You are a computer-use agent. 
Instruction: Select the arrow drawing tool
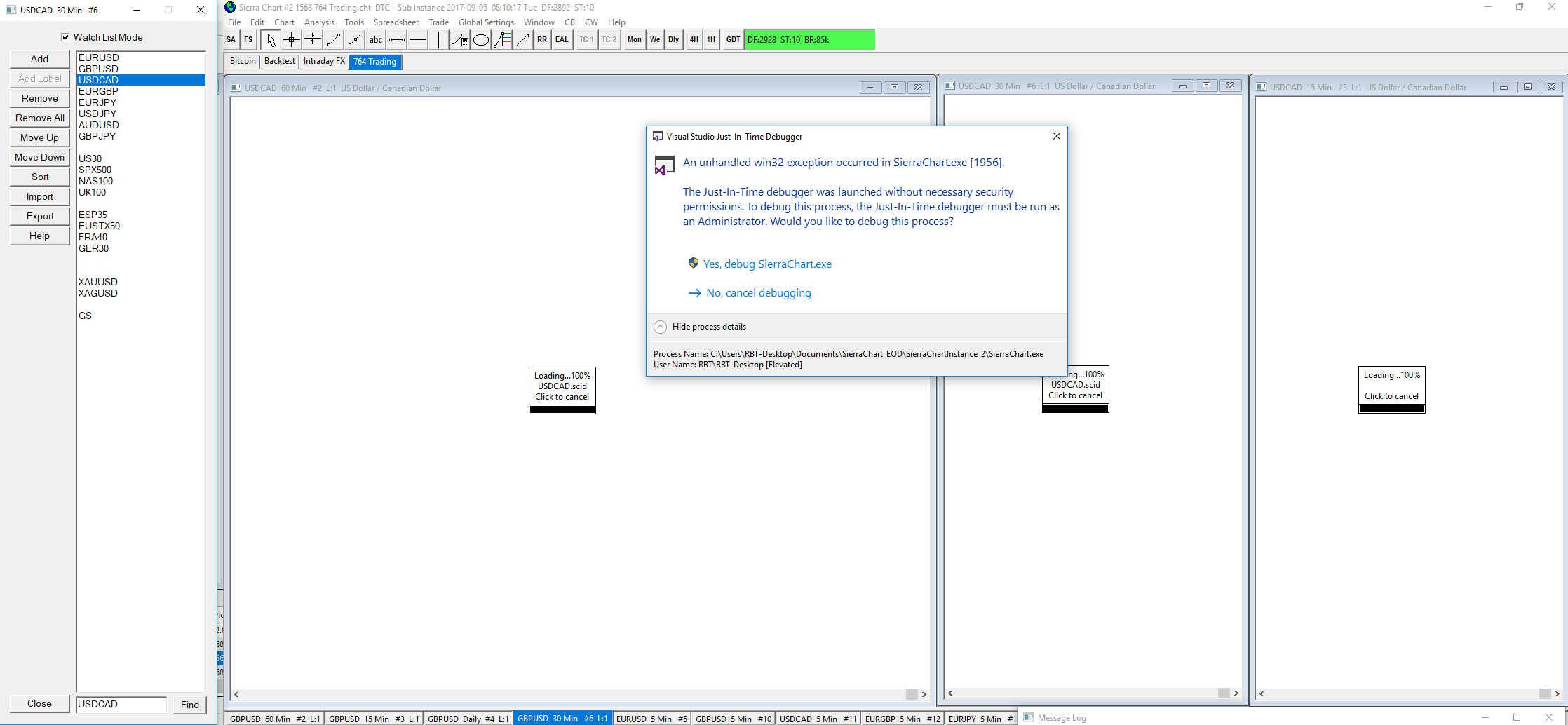[523, 40]
